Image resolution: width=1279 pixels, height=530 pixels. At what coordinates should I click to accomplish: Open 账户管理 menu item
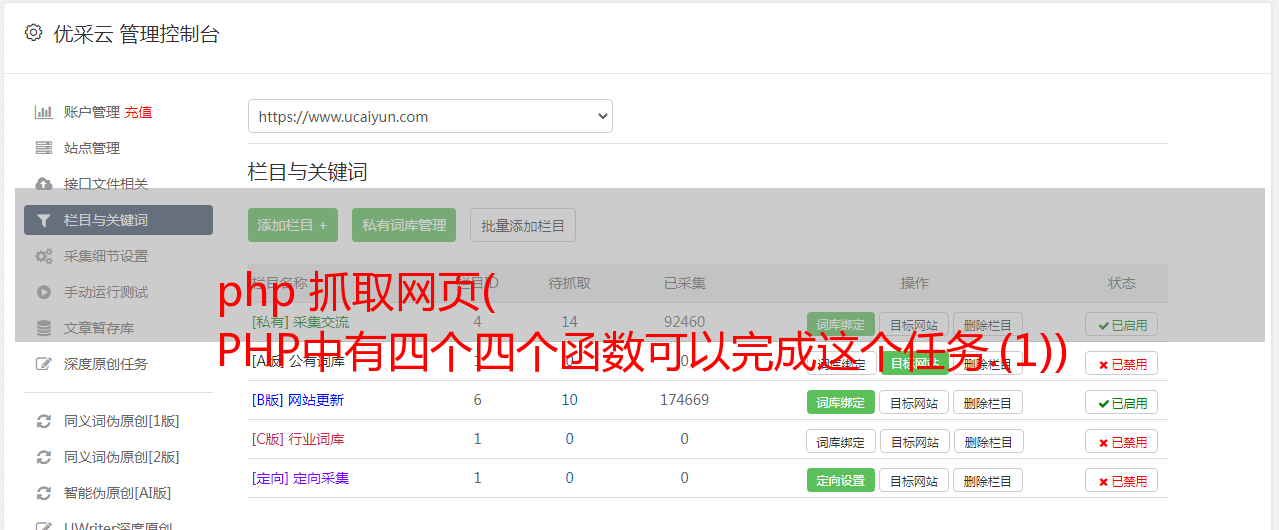pos(92,112)
